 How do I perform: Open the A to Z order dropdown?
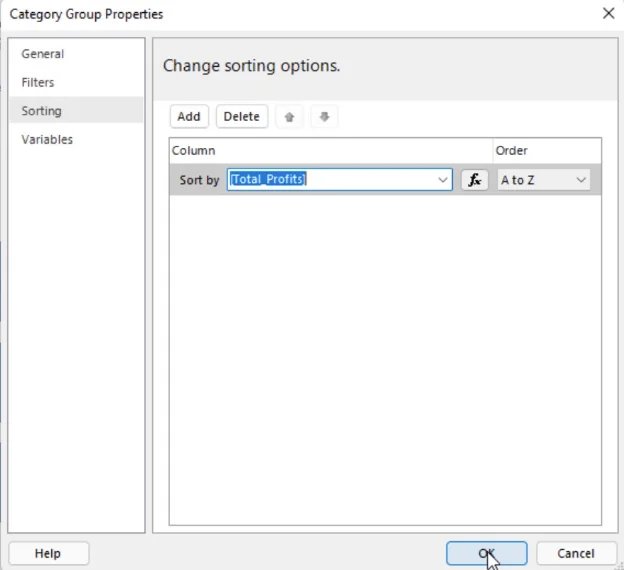544,180
